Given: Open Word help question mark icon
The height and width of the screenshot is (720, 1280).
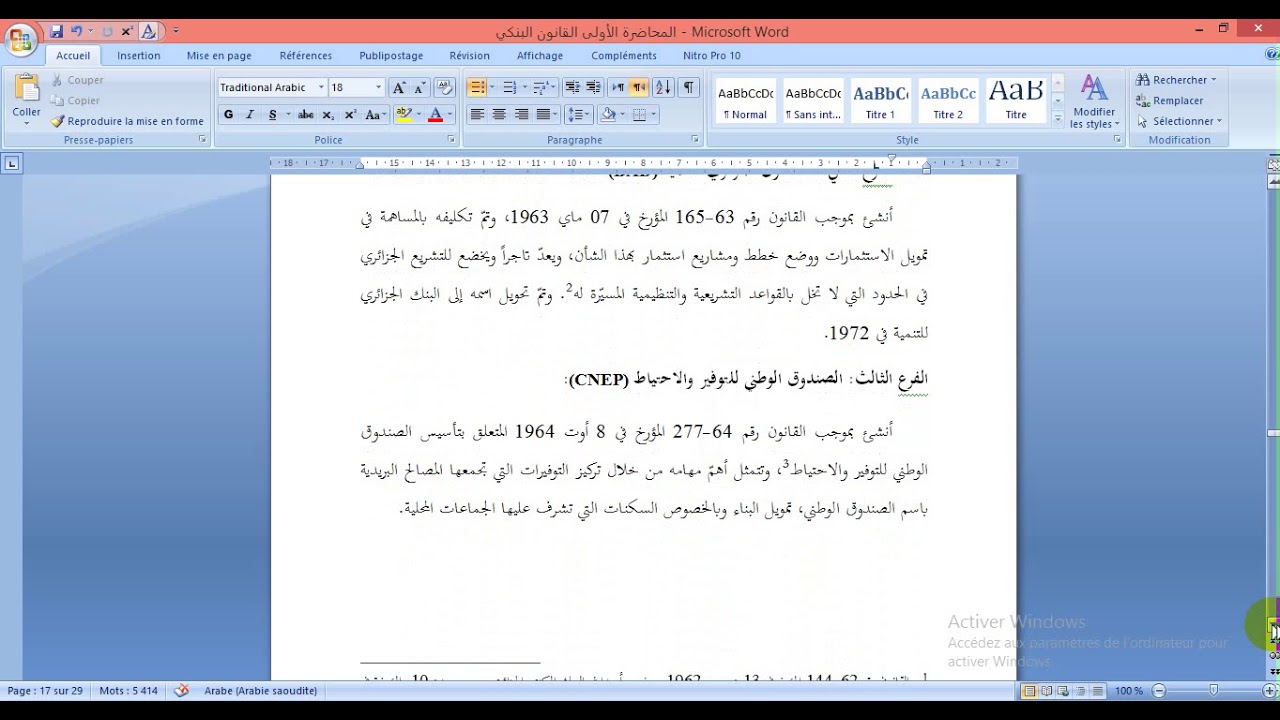Looking at the screenshot, I should (x=1270, y=56).
